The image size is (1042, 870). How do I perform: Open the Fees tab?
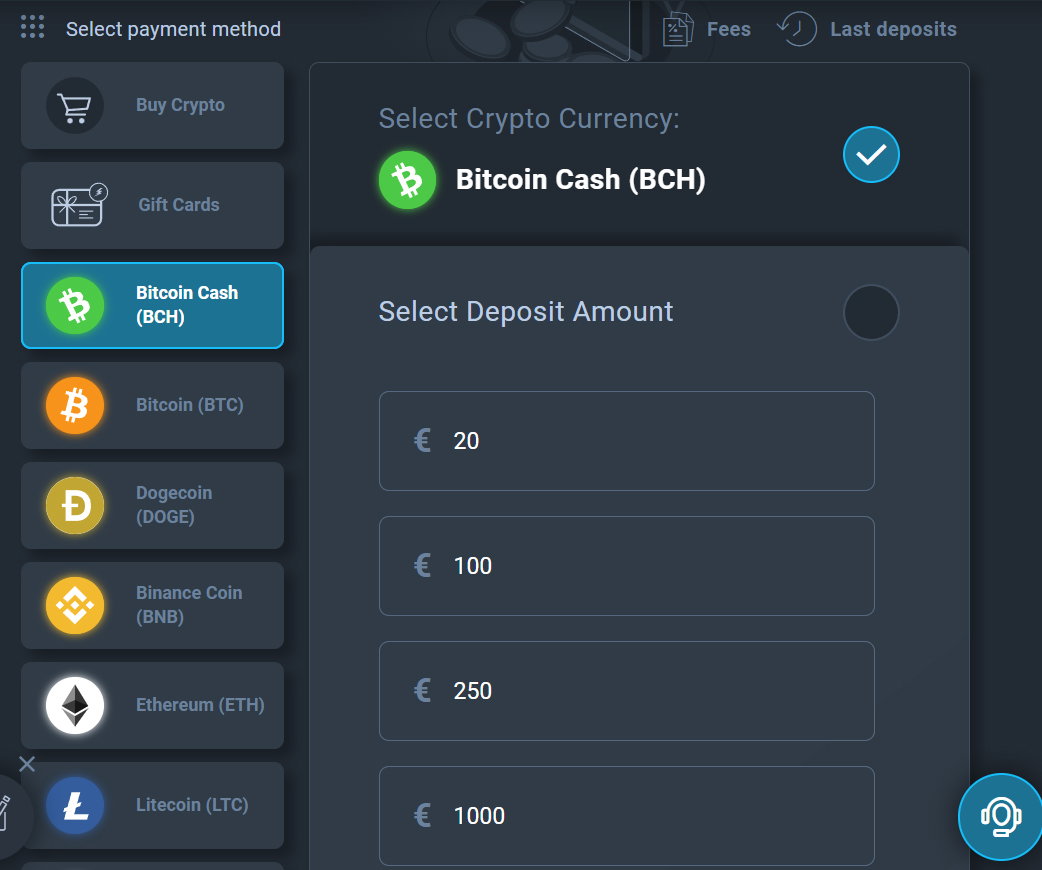(707, 29)
